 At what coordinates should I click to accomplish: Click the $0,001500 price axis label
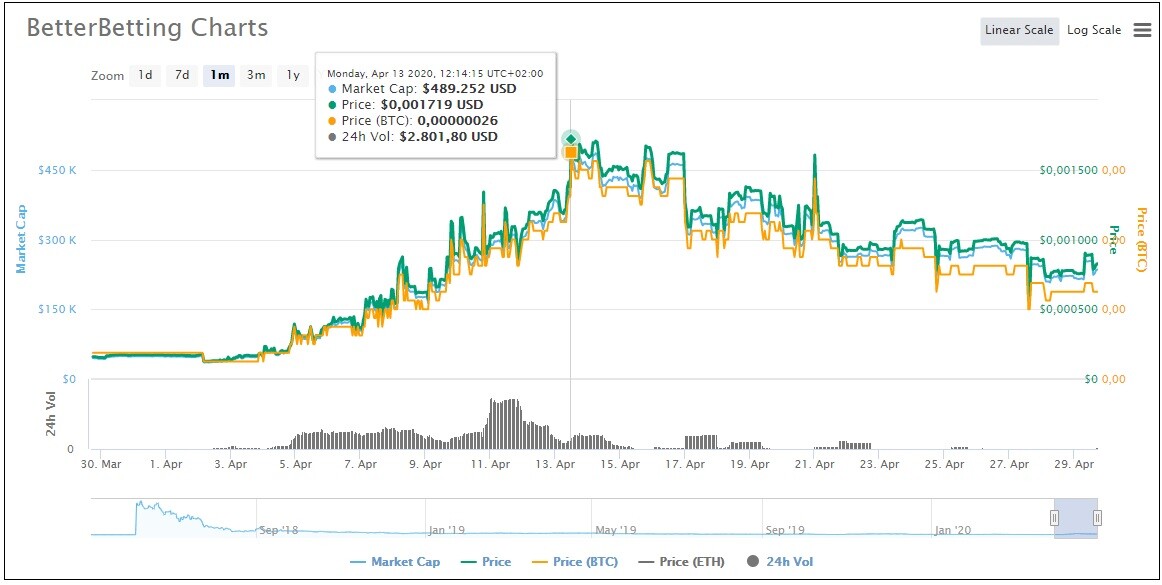tap(1068, 170)
